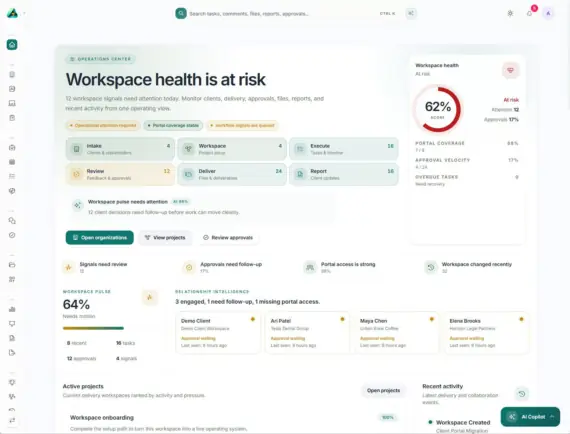Click Review approvals button
Screen dimensions: 570x434
(228, 238)
